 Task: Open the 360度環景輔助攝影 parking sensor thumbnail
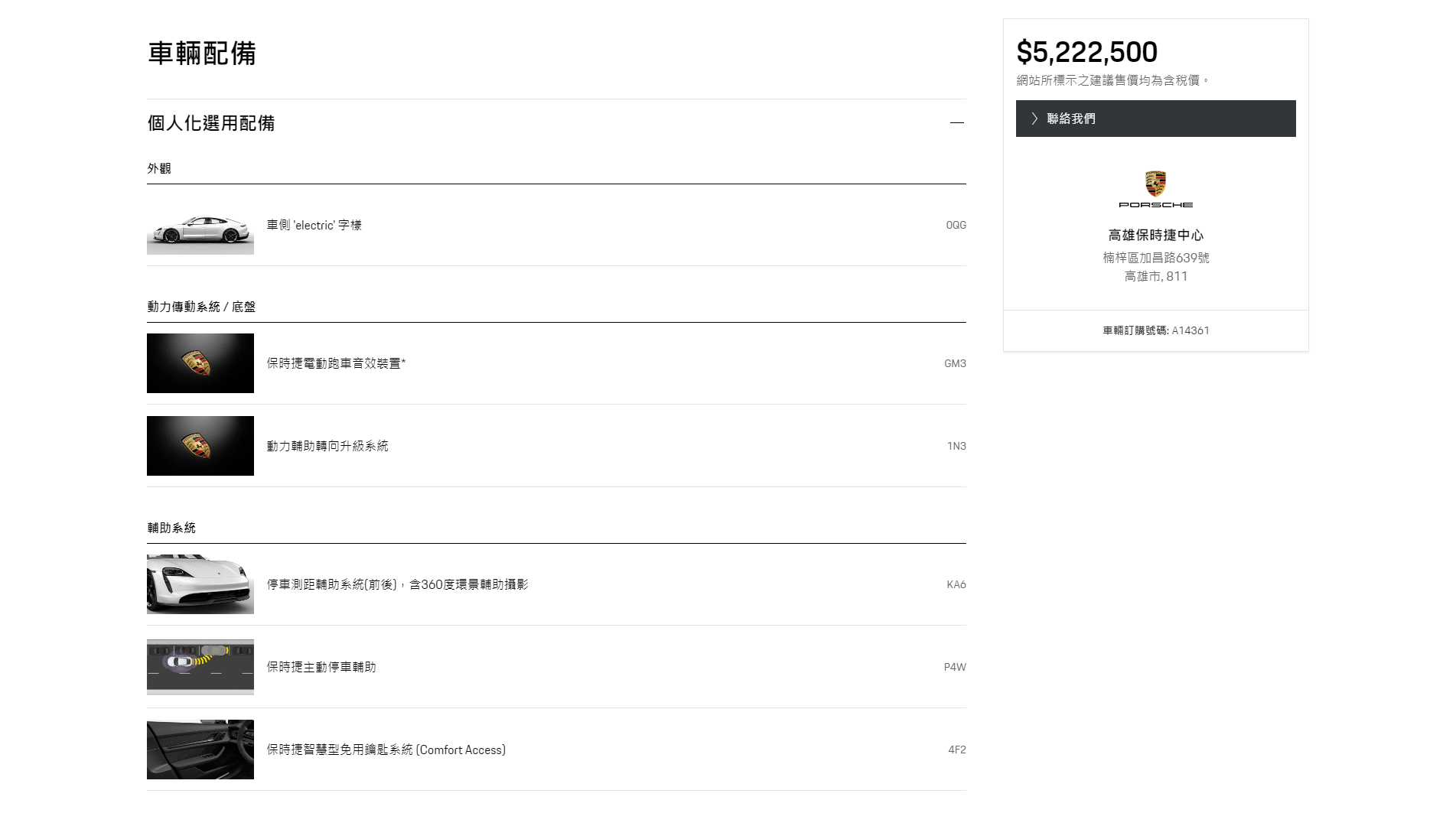click(x=200, y=584)
